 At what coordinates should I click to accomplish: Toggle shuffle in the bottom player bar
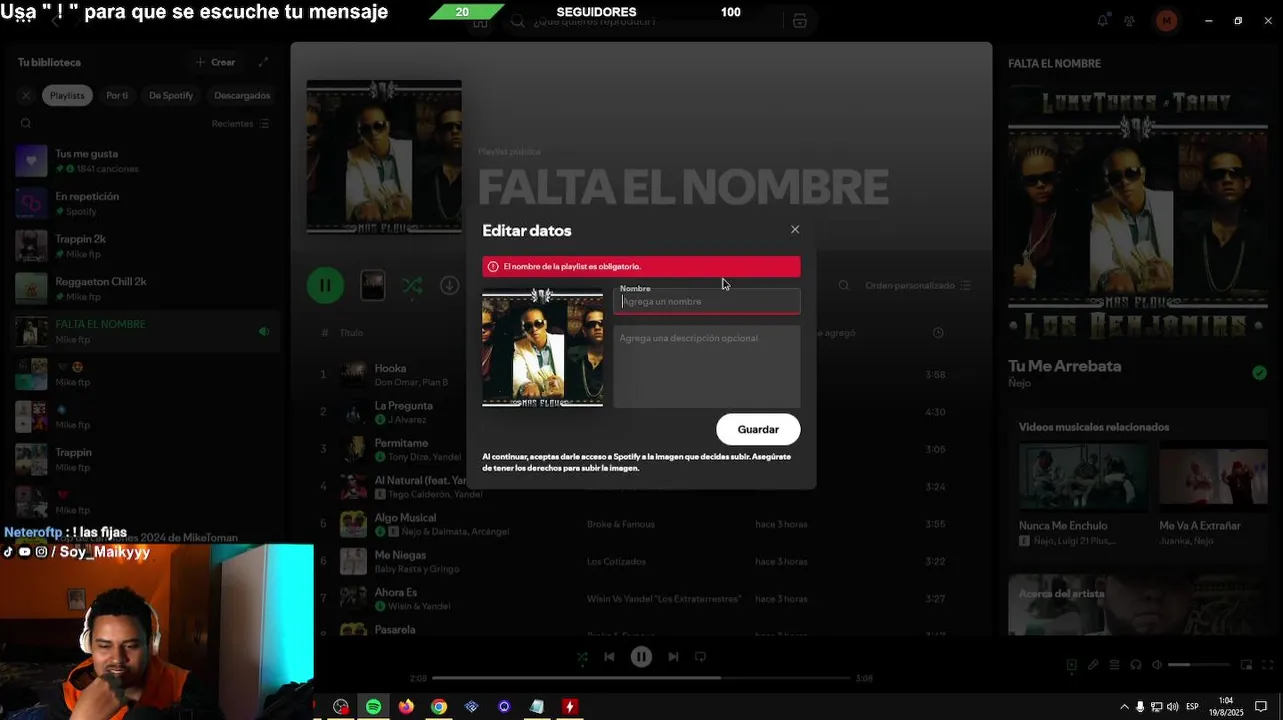[x=582, y=657]
